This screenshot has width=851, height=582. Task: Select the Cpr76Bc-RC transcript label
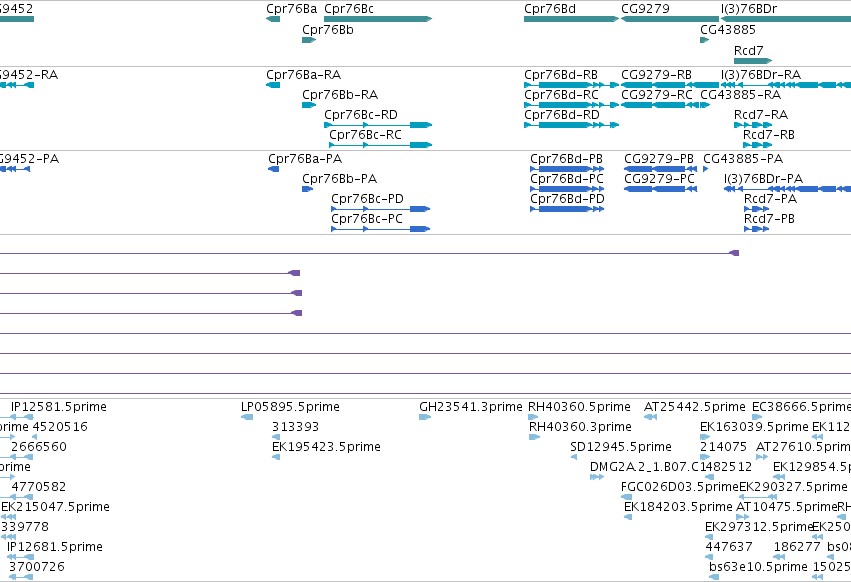365,135
